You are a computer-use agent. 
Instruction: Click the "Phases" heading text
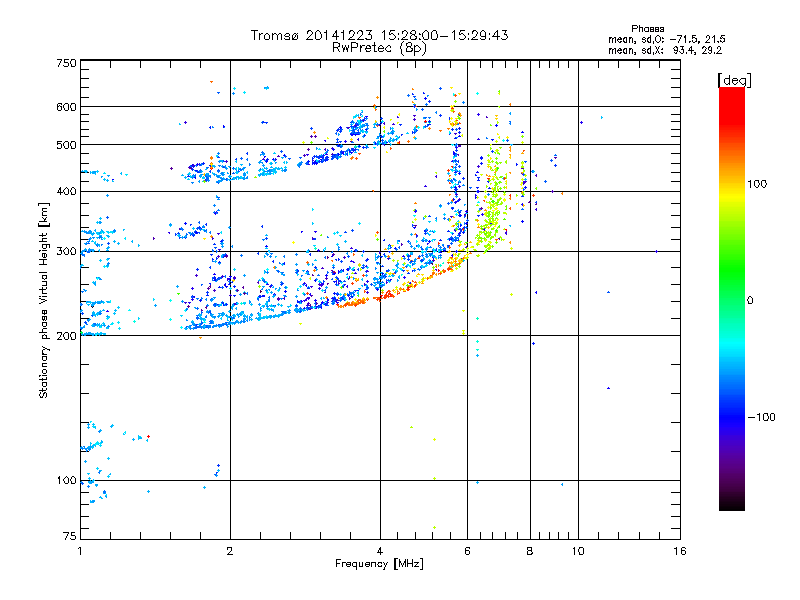pyautogui.click(x=647, y=29)
